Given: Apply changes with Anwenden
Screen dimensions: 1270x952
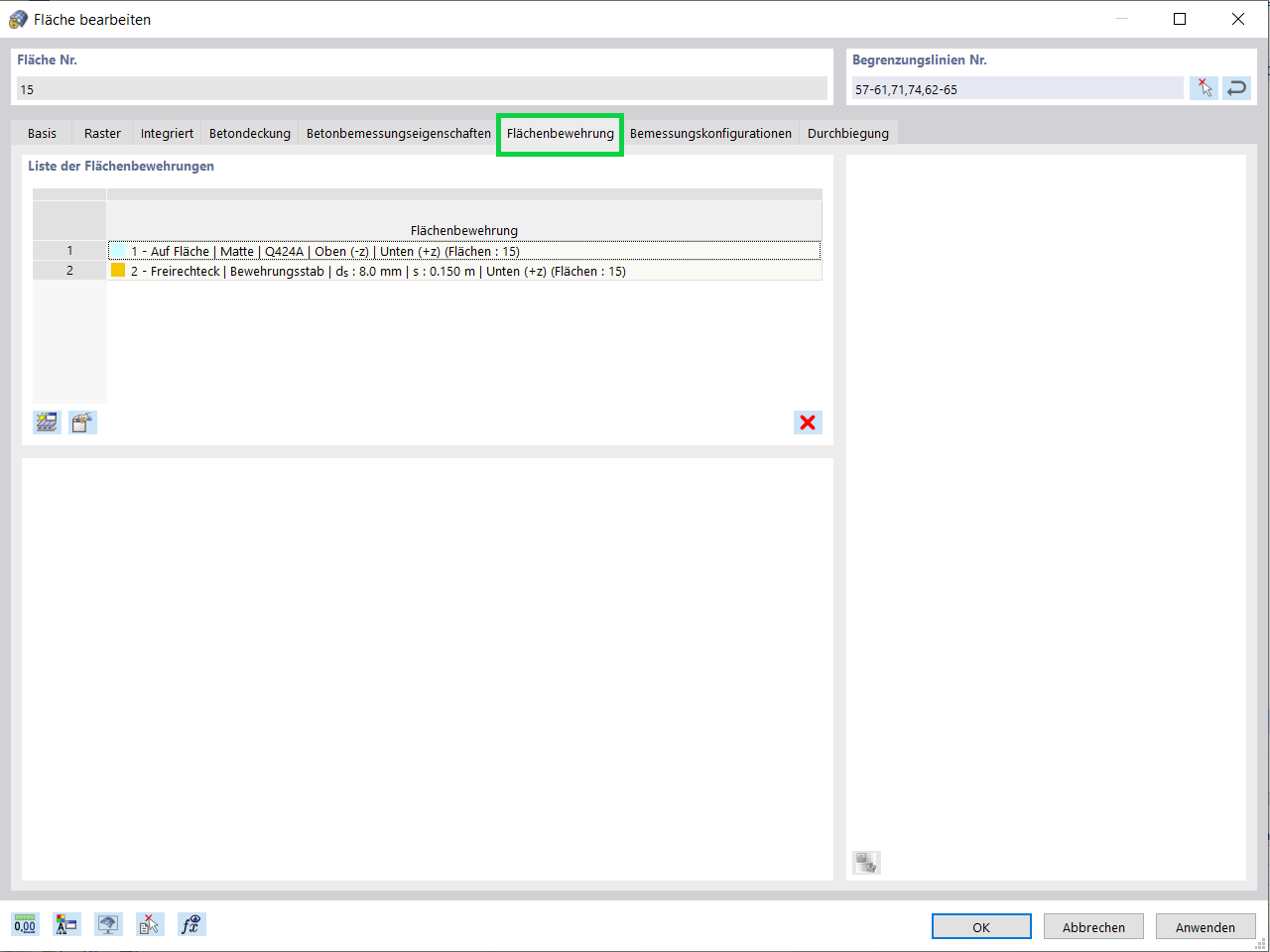Looking at the screenshot, I should 1206,926.
